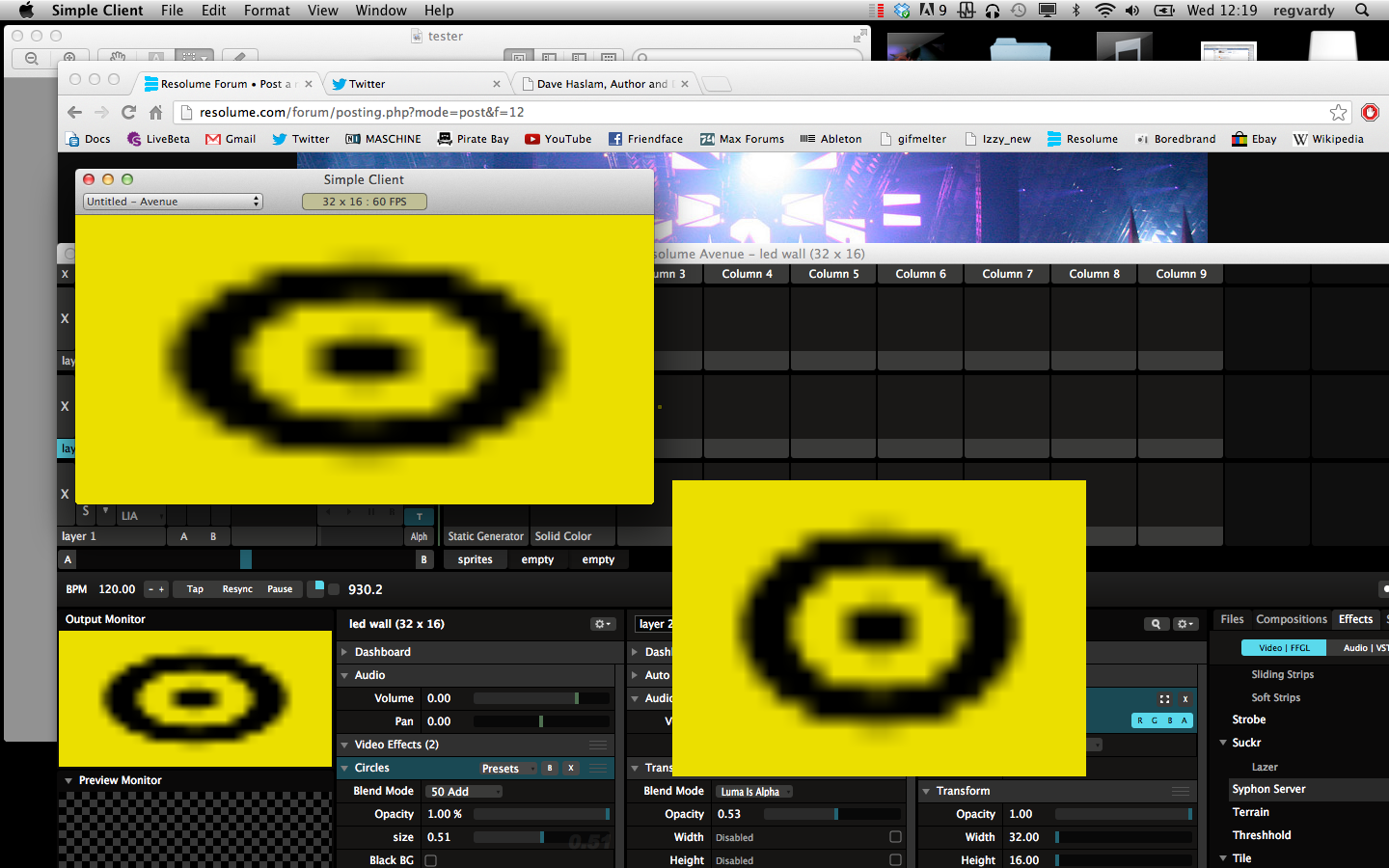Click the browser home icon
Viewport: 1389px width, 868px height.
[x=155, y=113]
